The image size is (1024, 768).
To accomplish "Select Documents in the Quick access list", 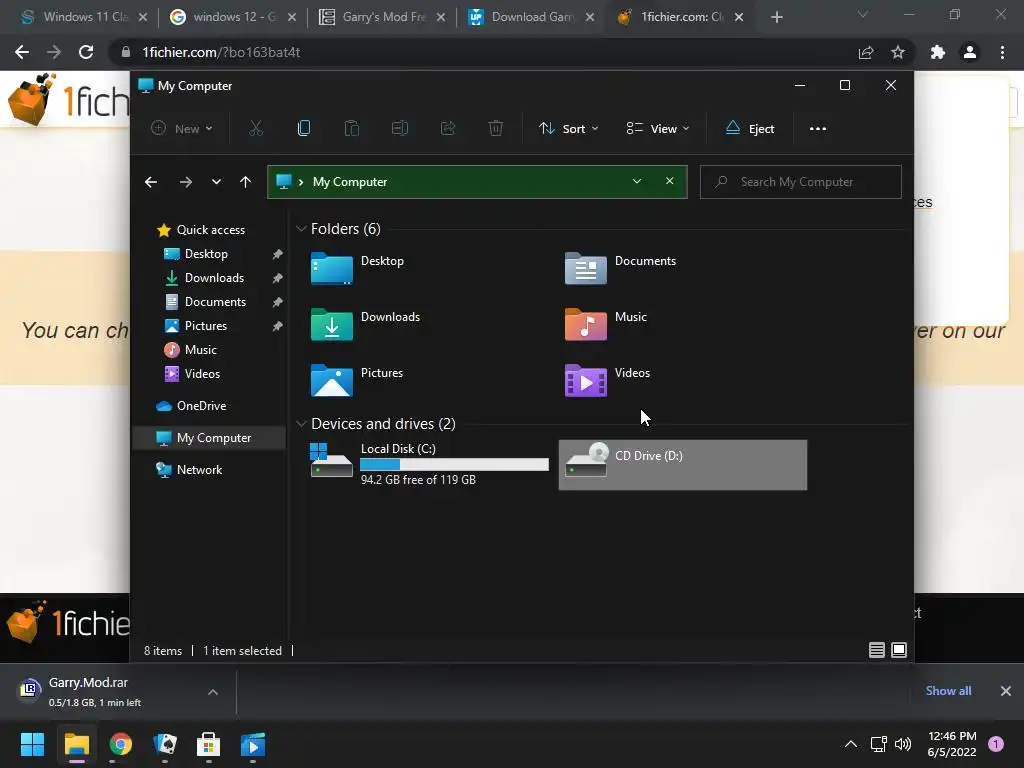I will 215,302.
